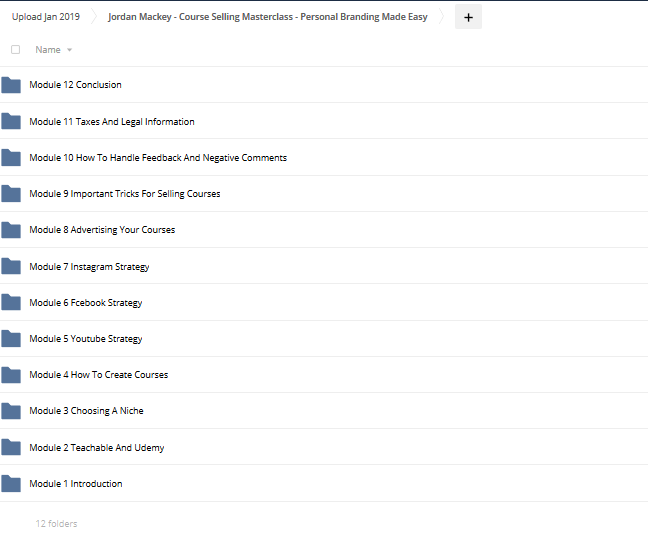Click the folder icon for Module 12 Conclusion
Screen dimensions: 648x543
pyautogui.click(x=11, y=85)
